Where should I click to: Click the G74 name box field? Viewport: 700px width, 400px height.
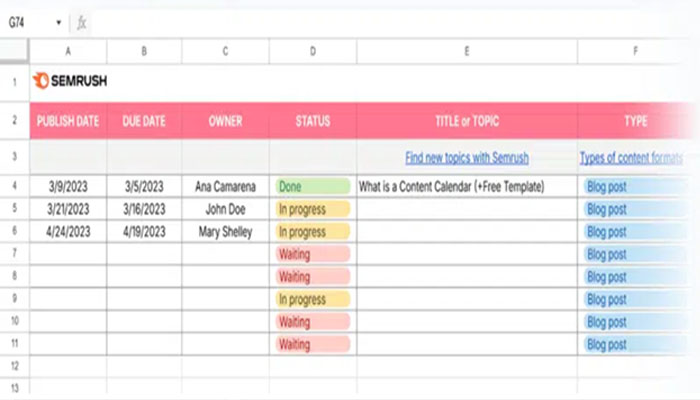(28, 22)
